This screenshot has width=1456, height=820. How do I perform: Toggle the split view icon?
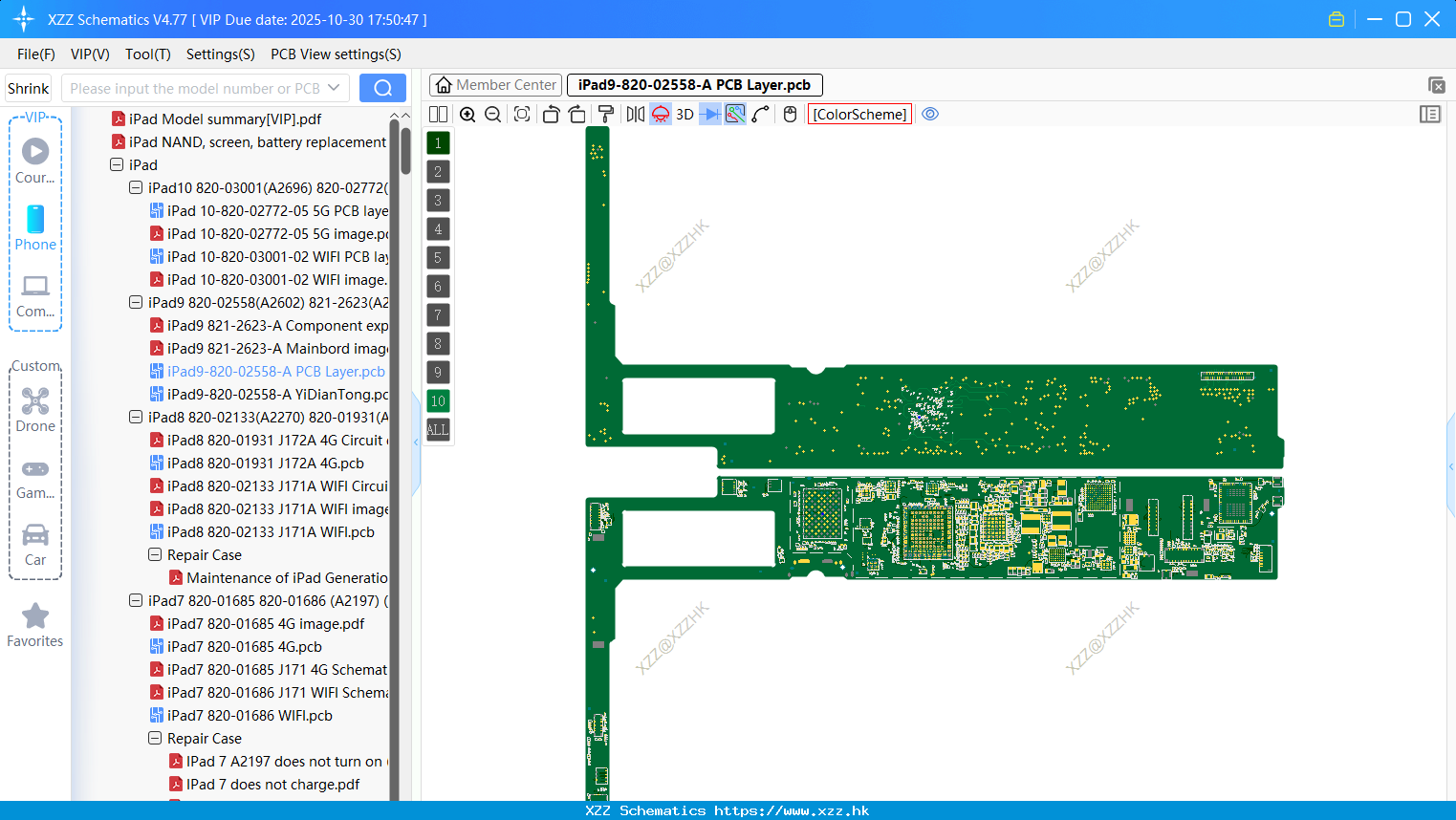pos(438,114)
